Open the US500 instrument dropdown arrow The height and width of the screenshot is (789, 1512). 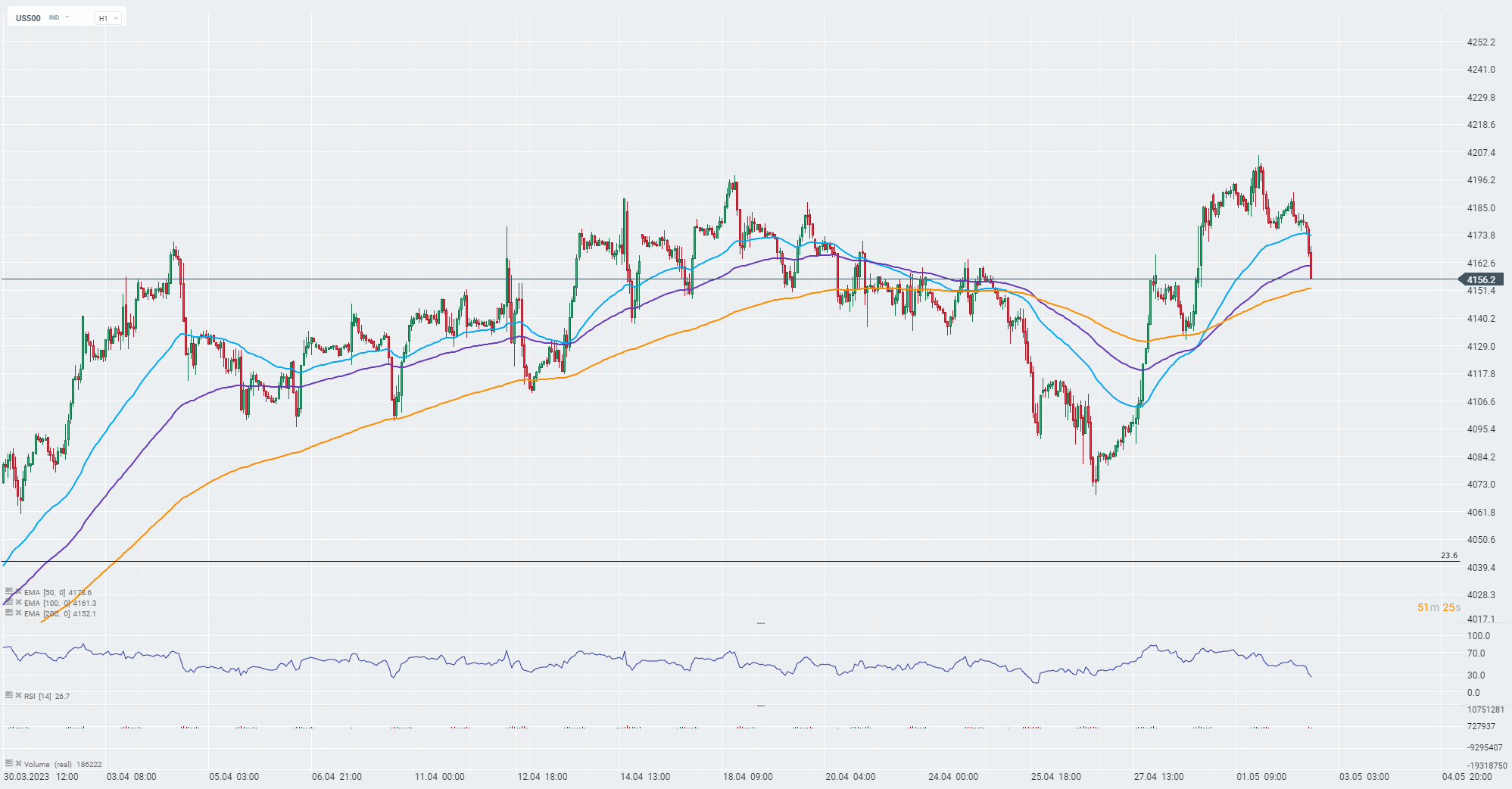click(x=67, y=17)
